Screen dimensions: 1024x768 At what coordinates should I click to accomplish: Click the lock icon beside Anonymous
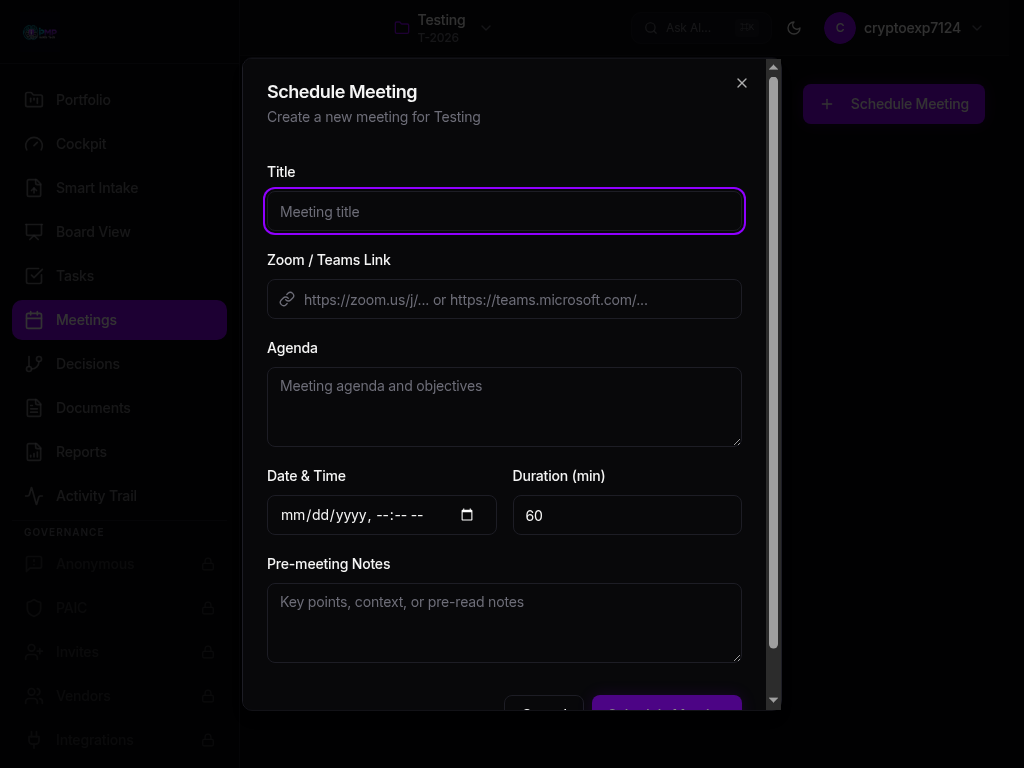[208, 564]
